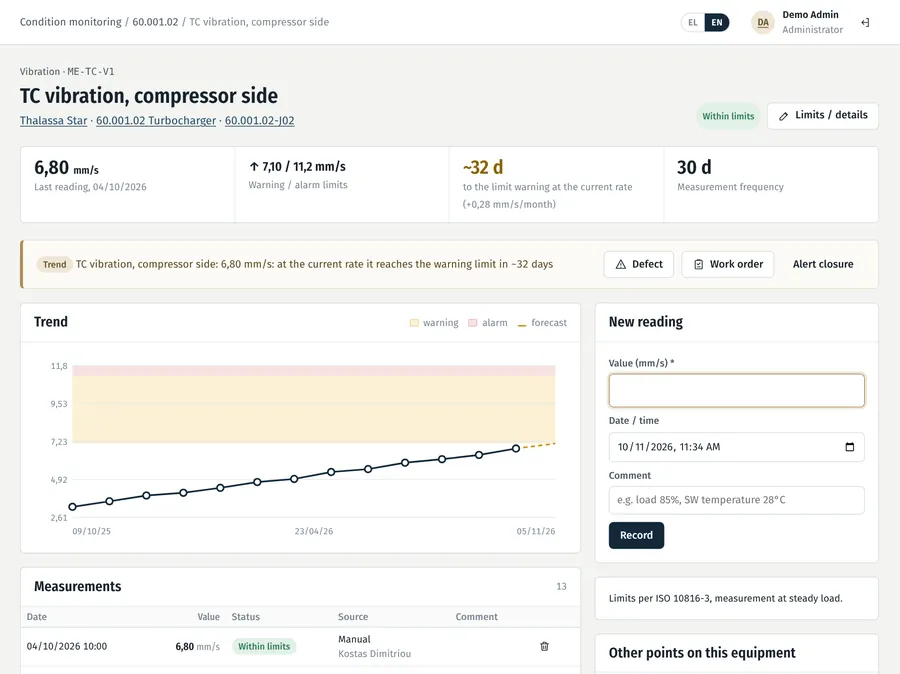Click the Date column header in Measurements
The width and height of the screenshot is (900, 674).
(37, 617)
